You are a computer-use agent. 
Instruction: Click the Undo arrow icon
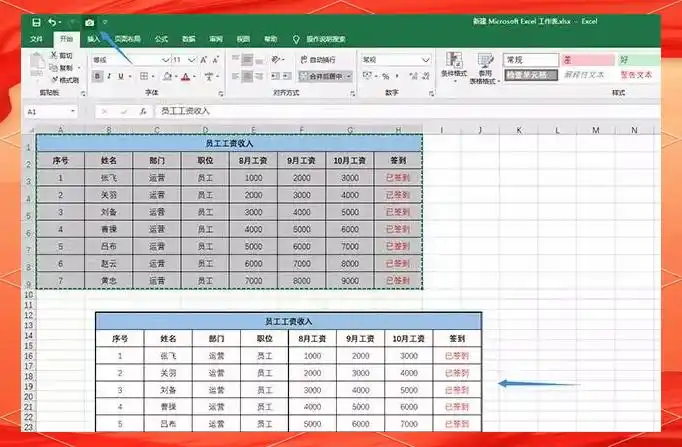[53, 23]
